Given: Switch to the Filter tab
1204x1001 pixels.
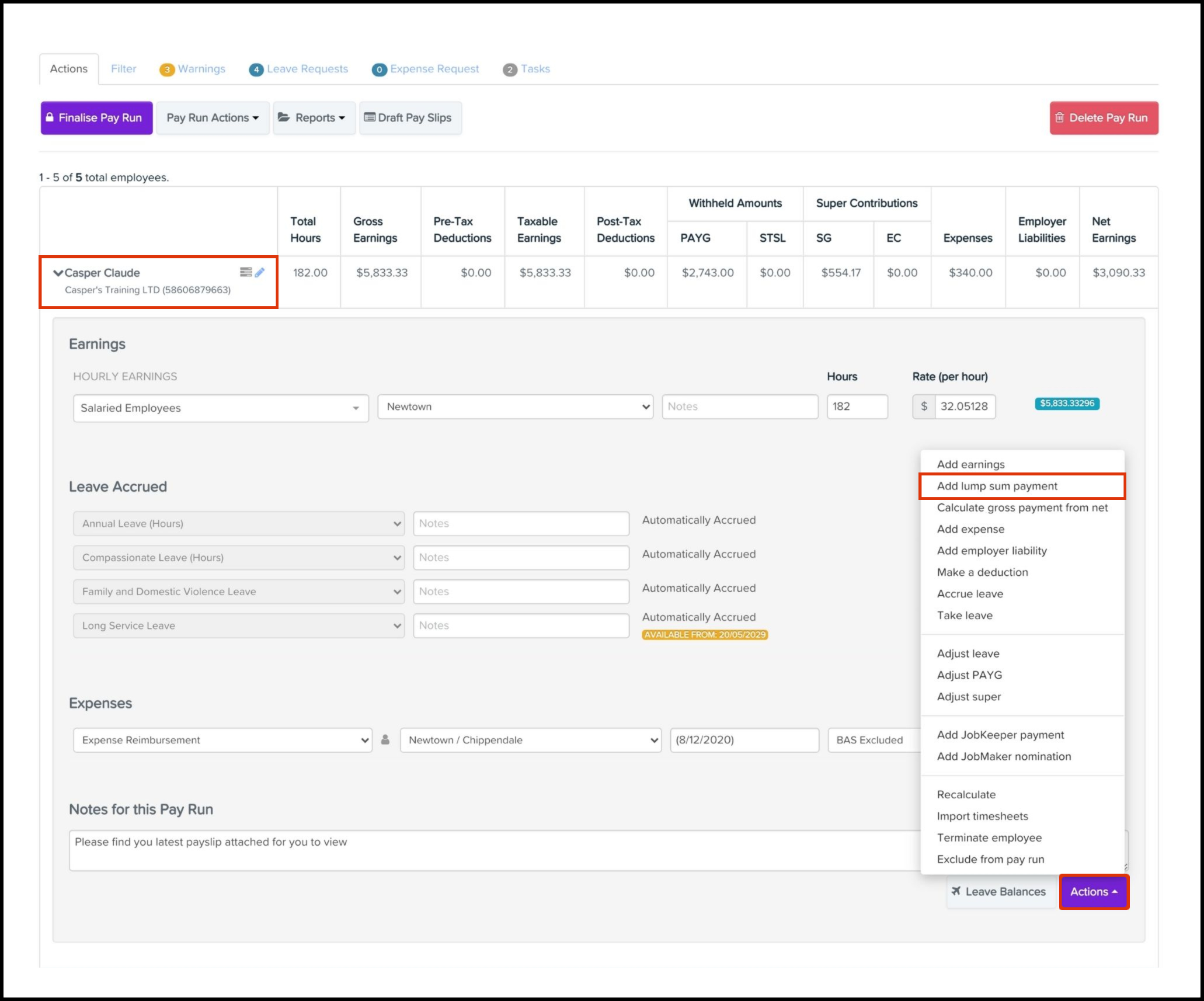Looking at the screenshot, I should pyautogui.click(x=123, y=69).
